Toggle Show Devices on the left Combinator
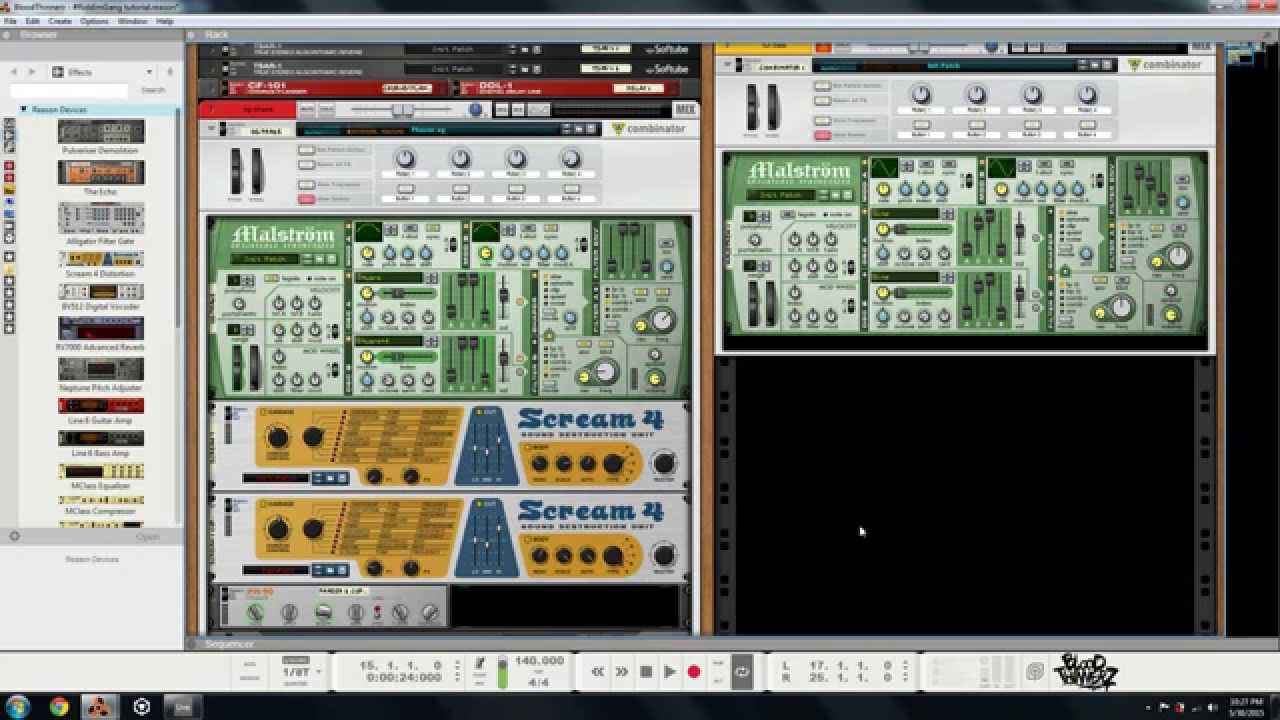 point(306,199)
